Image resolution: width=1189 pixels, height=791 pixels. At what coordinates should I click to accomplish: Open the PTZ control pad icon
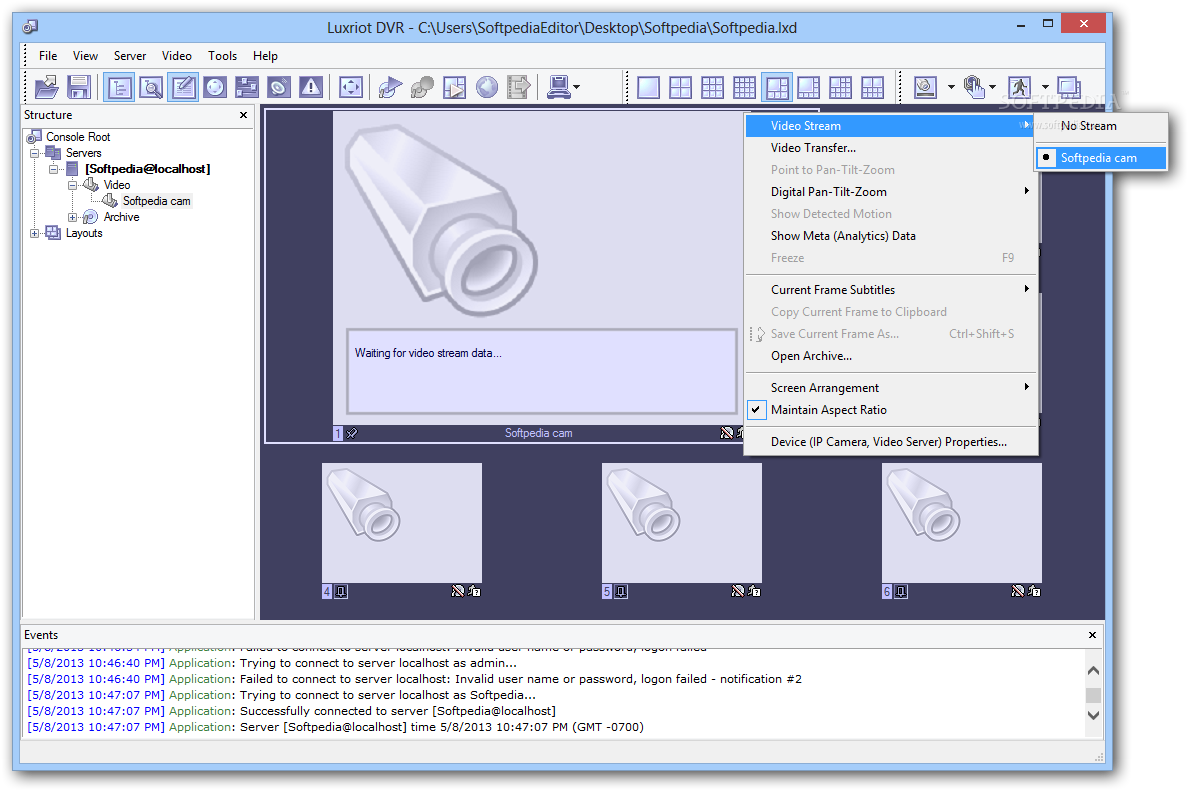click(x=215, y=87)
